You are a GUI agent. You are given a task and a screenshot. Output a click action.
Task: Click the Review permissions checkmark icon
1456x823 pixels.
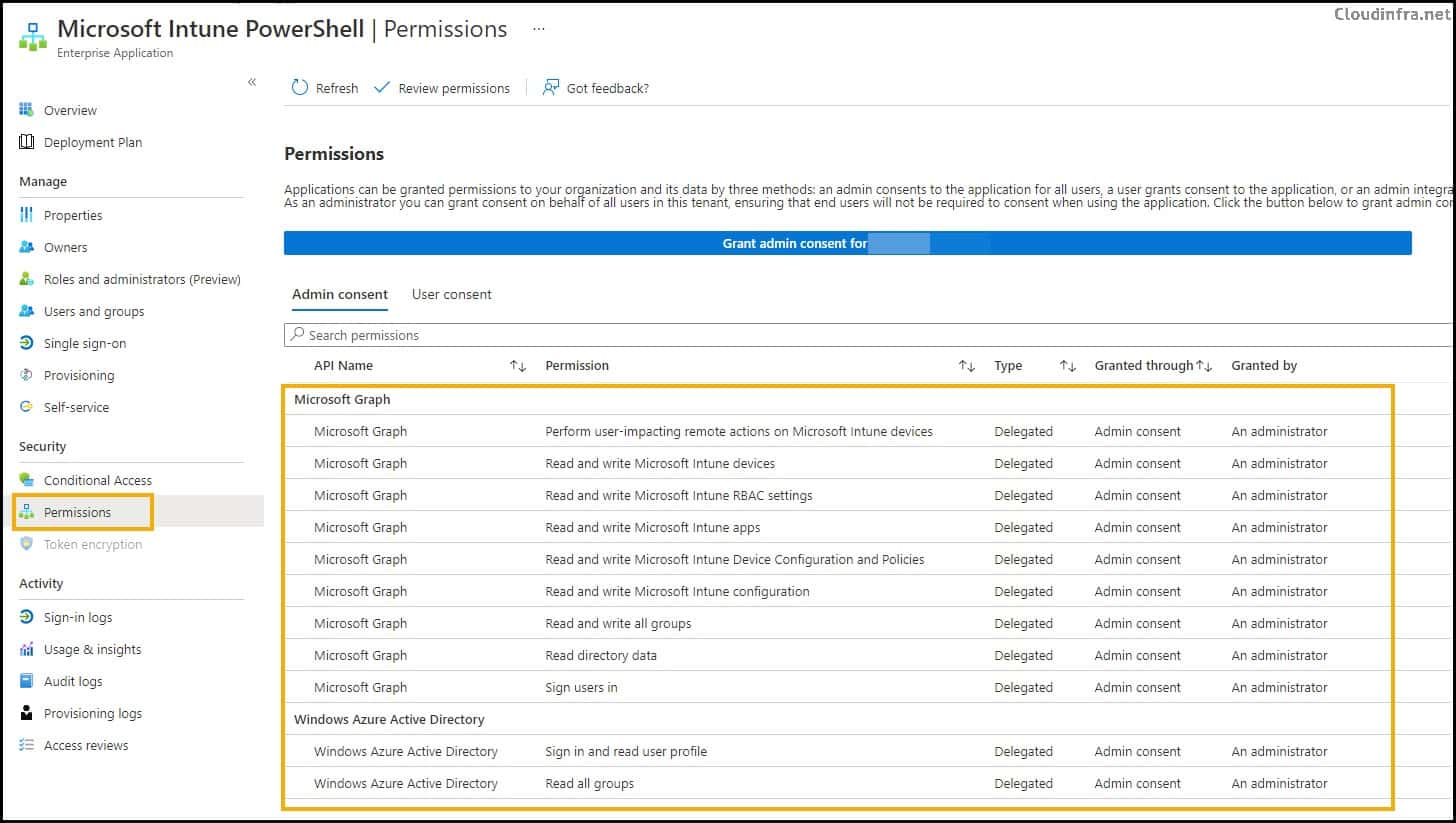(381, 88)
